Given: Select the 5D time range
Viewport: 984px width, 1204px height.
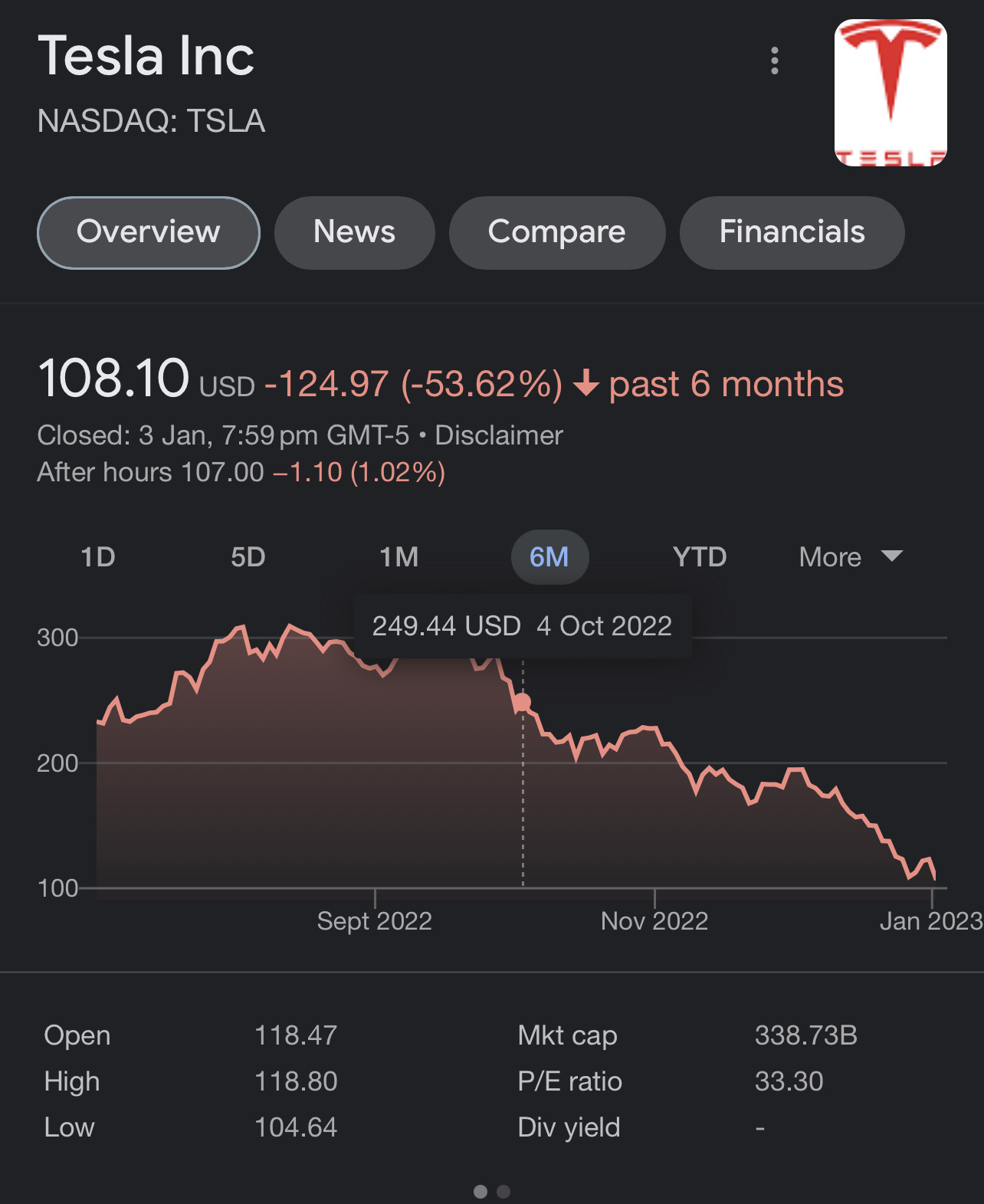Looking at the screenshot, I should click(248, 557).
